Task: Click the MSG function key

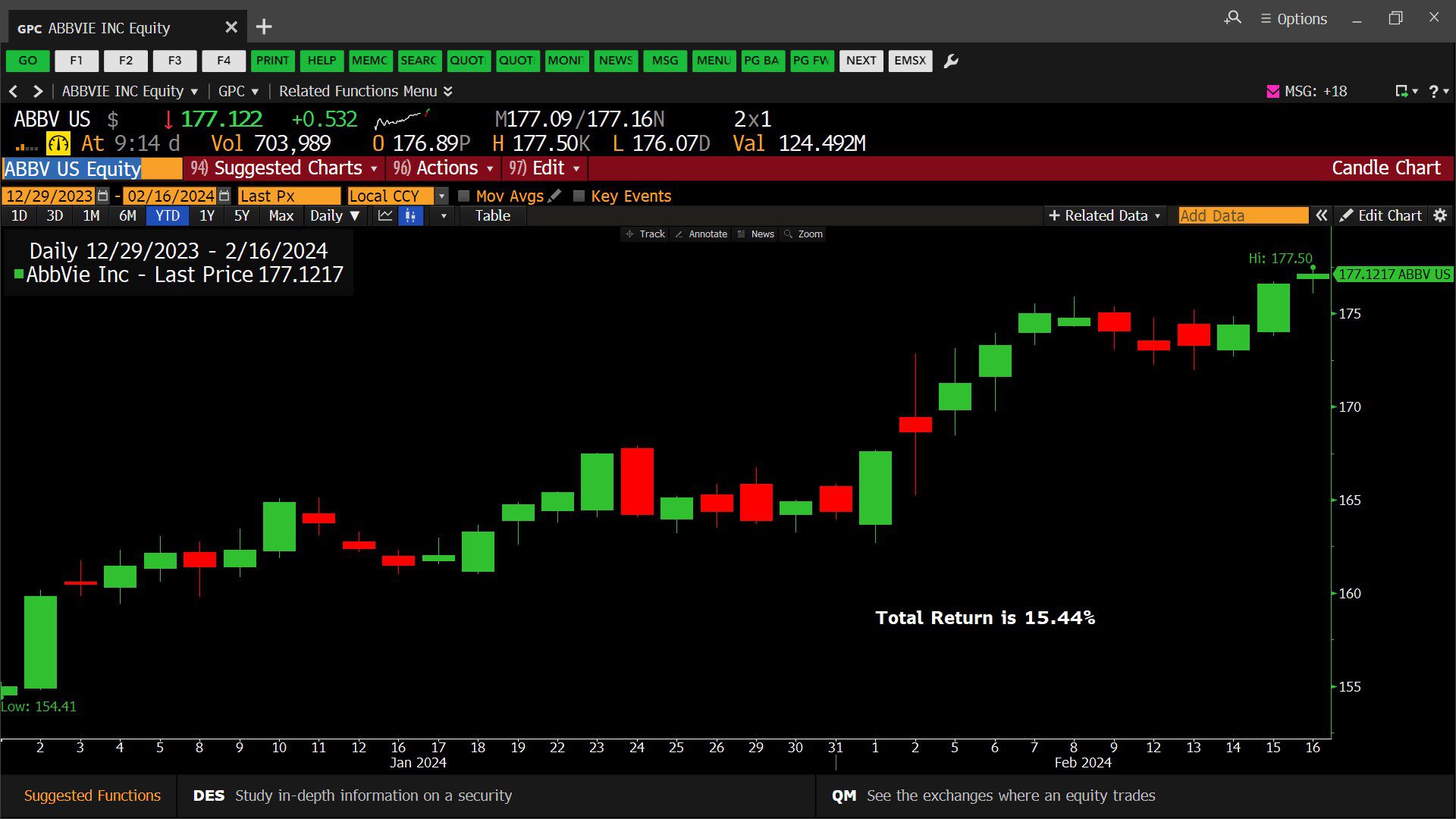Action: (x=665, y=61)
